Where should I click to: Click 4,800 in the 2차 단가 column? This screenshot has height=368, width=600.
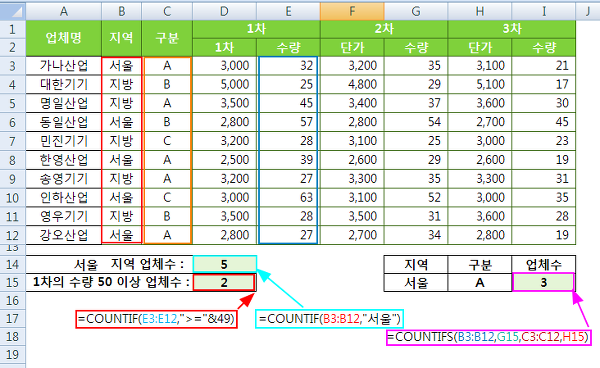tap(352, 85)
